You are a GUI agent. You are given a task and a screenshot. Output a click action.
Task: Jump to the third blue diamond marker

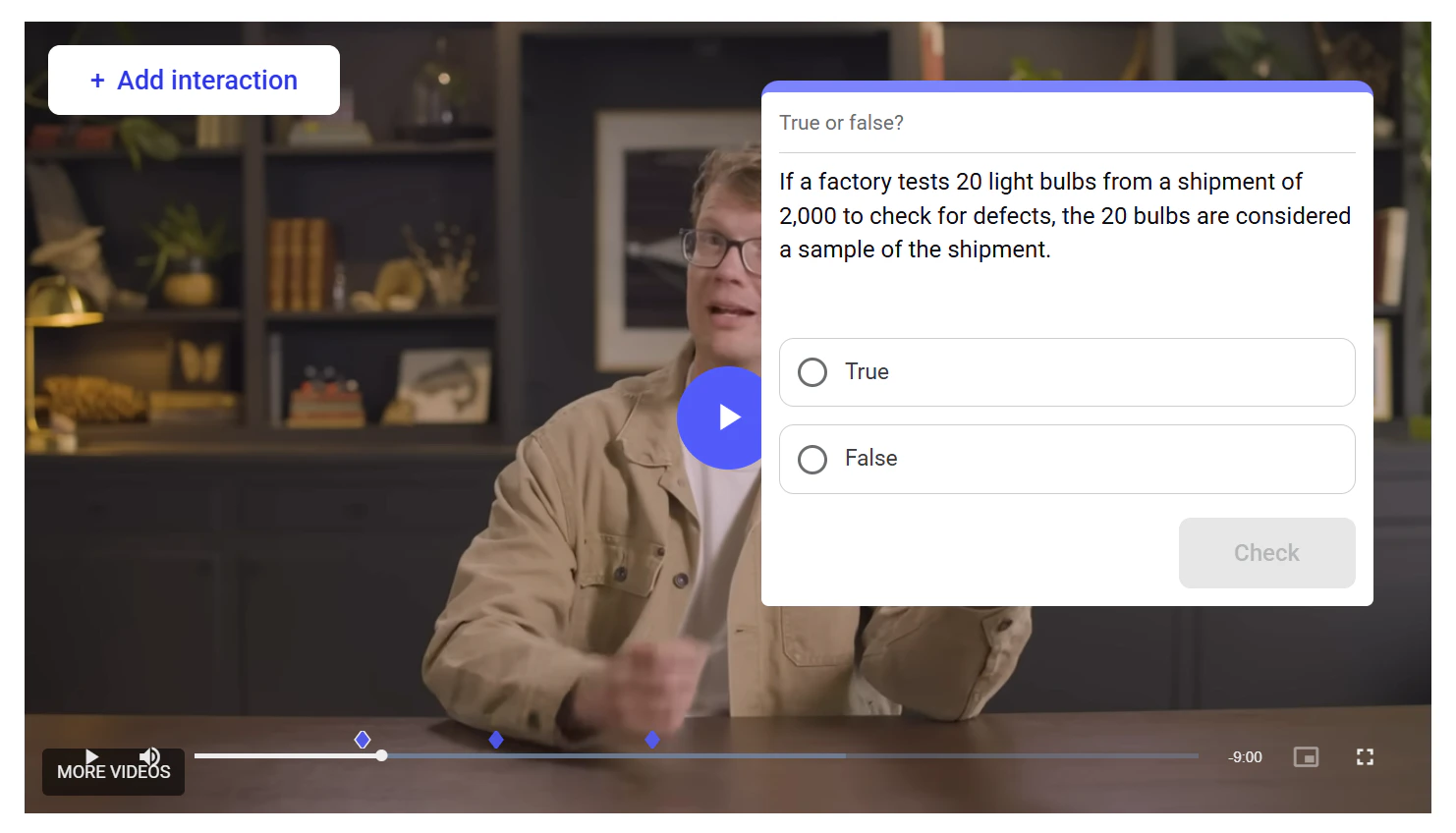coord(652,740)
